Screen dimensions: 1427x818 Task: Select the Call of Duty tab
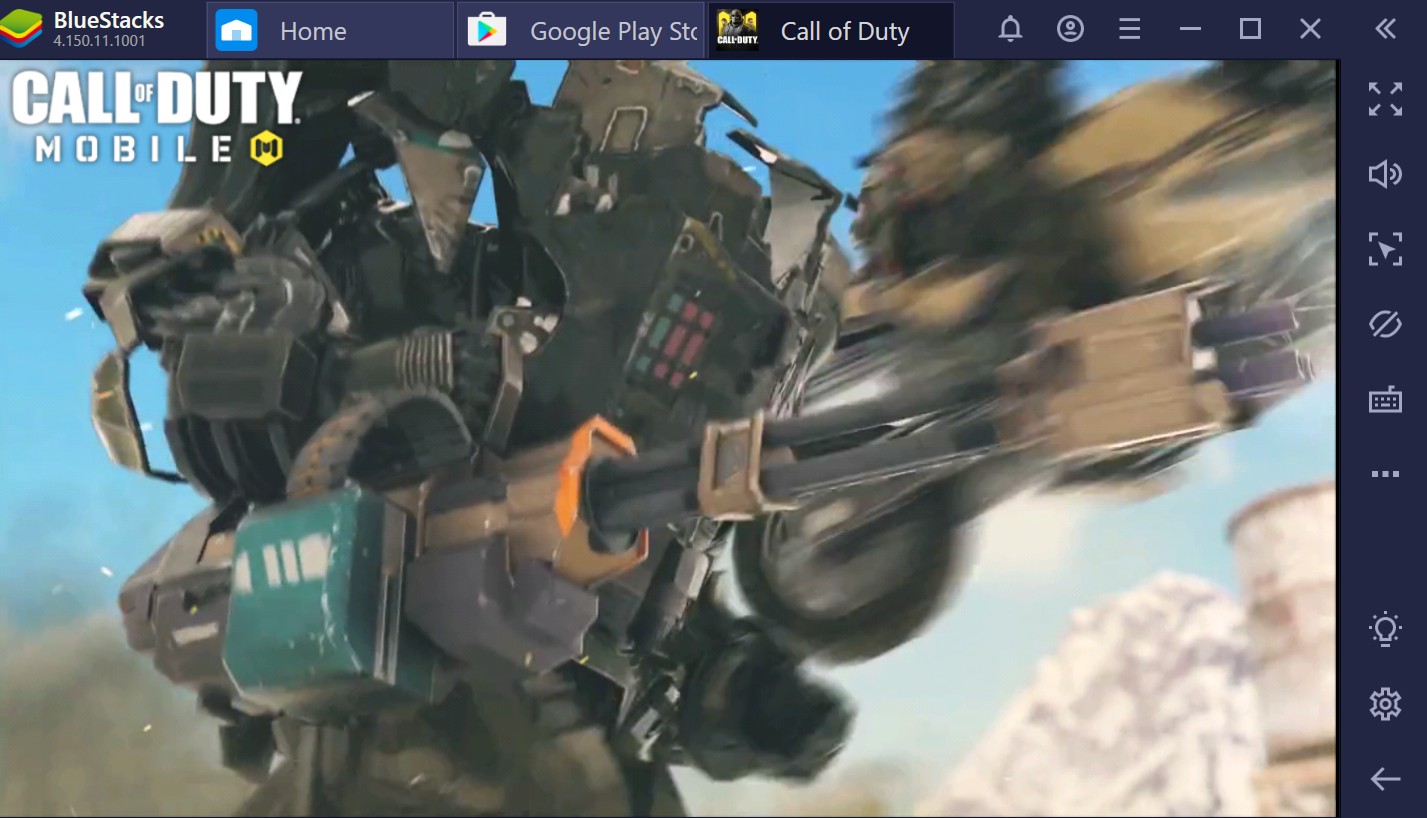(830, 30)
